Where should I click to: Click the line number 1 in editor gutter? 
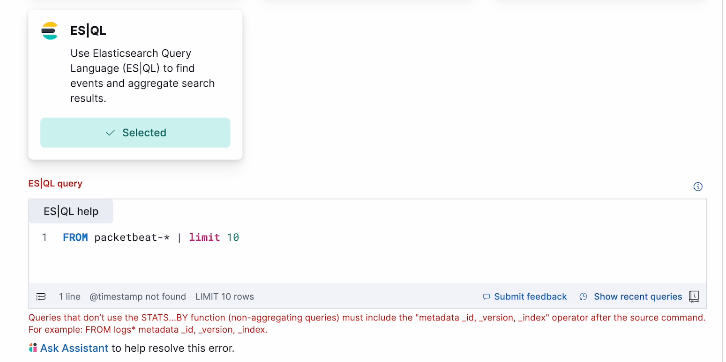pos(44,238)
